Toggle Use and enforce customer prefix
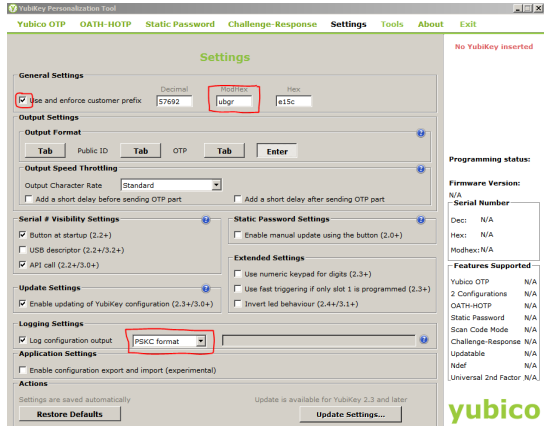The width and height of the screenshot is (550, 432). point(23,100)
